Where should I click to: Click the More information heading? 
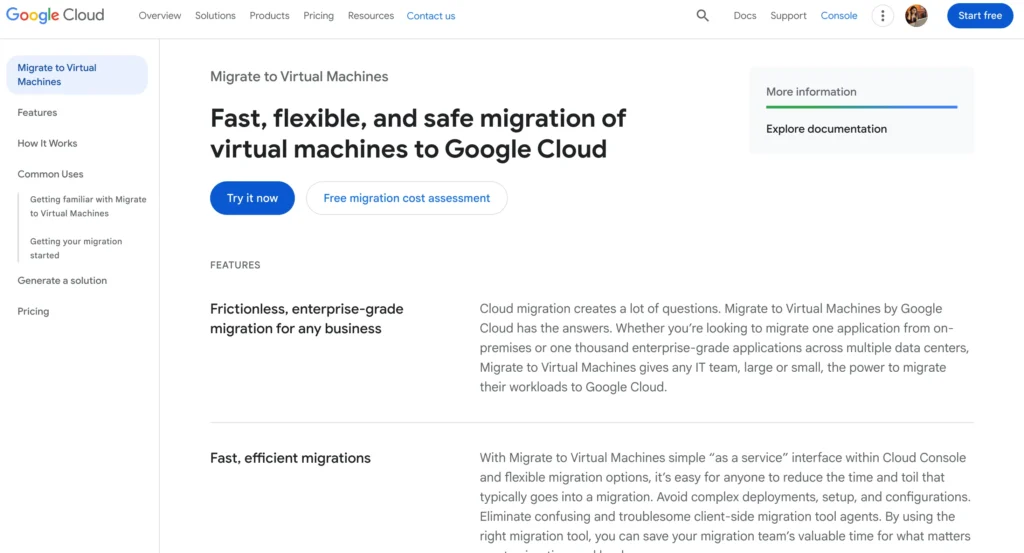coord(811,91)
